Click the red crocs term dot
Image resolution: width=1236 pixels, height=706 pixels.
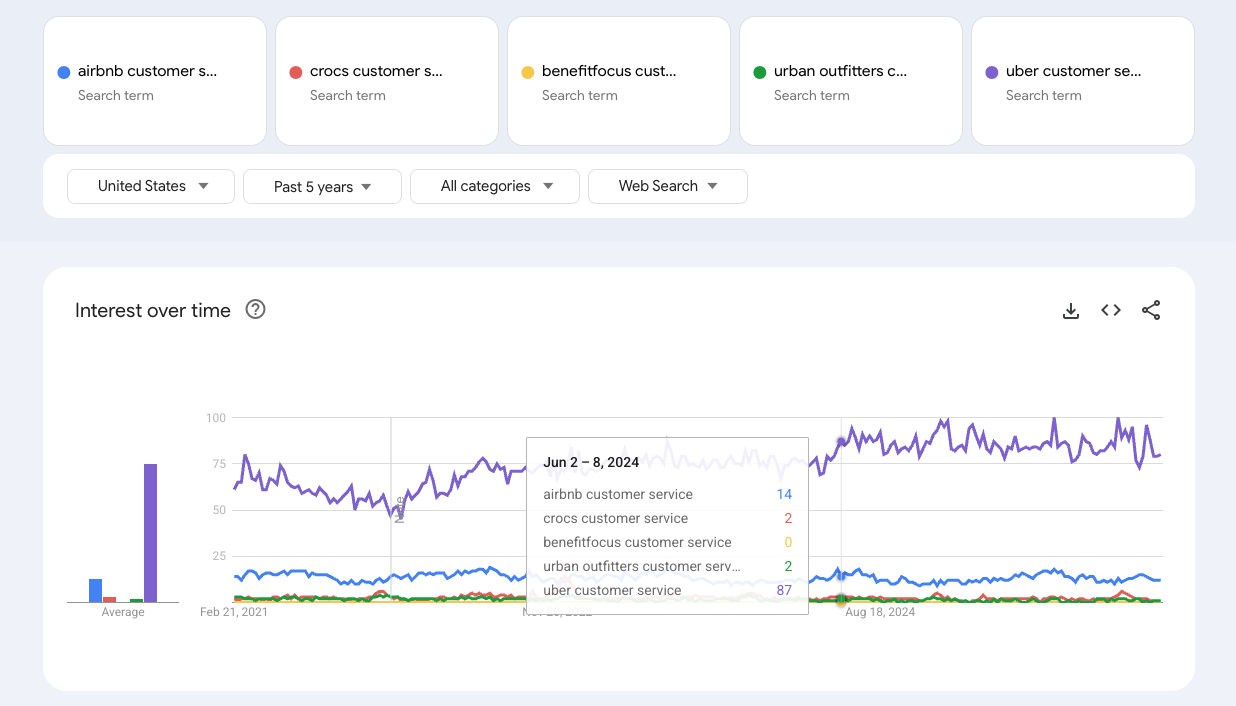pos(295,72)
